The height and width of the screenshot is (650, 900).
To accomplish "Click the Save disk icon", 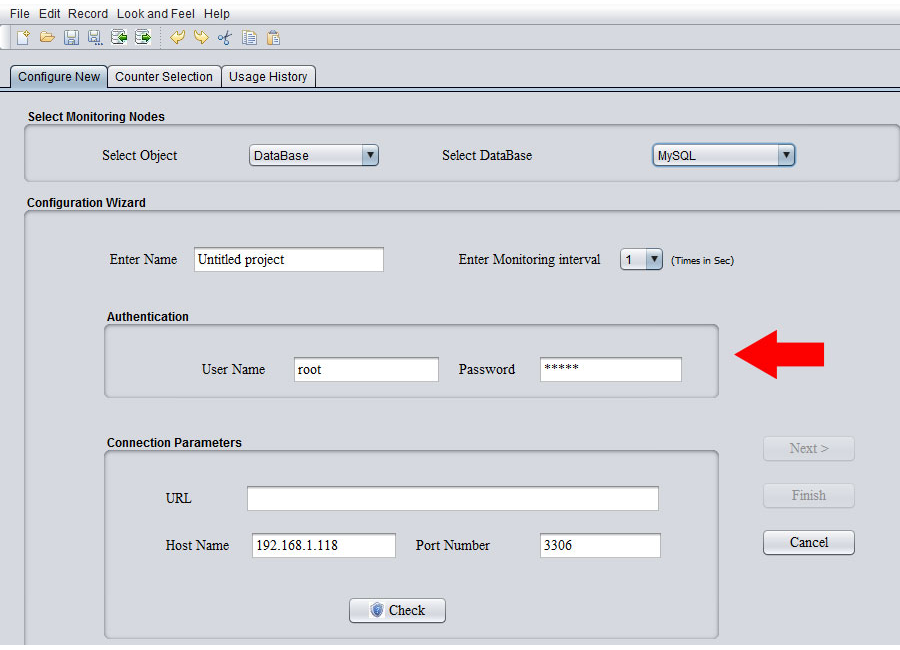I will [x=71, y=37].
